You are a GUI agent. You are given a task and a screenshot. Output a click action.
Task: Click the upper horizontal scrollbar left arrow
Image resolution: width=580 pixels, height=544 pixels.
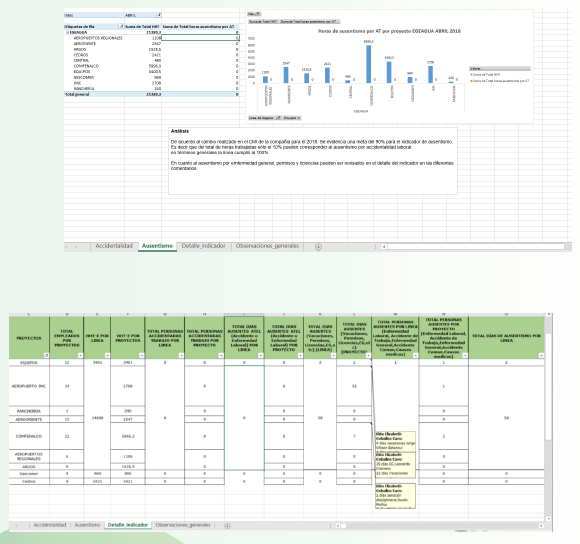[x=384, y=247]
